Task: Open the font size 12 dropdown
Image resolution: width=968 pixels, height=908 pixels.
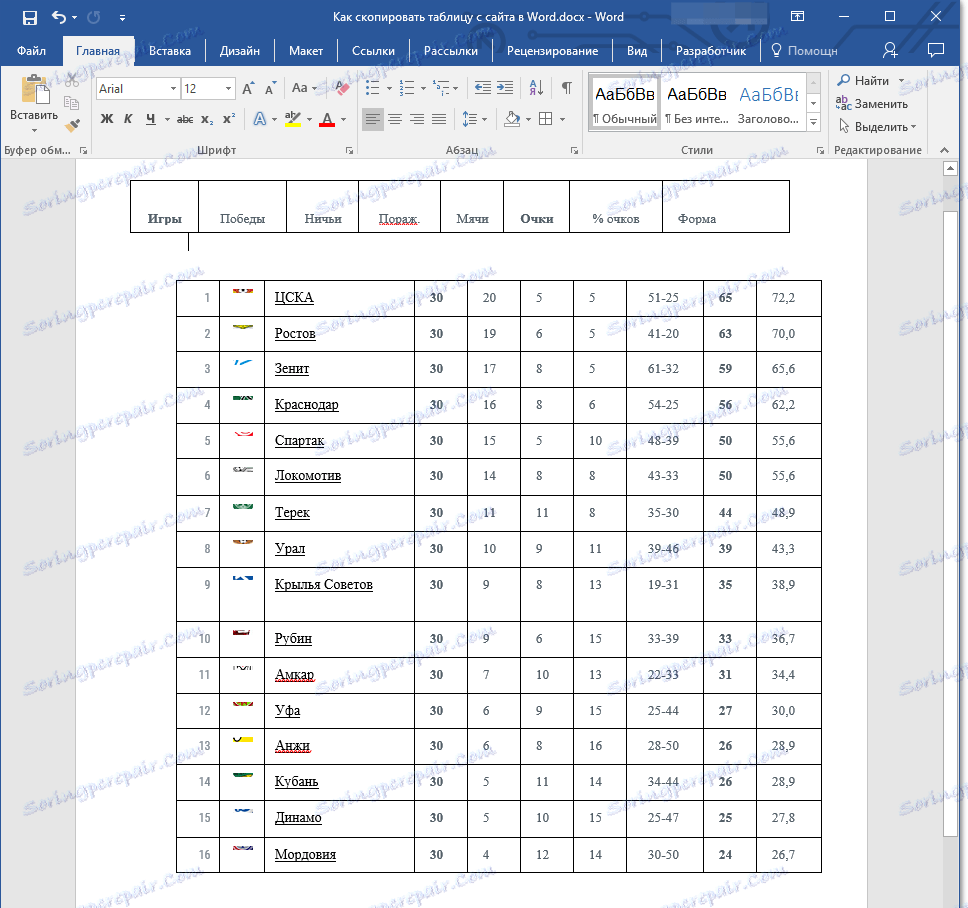Action: pyautogui.click(x=228, y=89)
